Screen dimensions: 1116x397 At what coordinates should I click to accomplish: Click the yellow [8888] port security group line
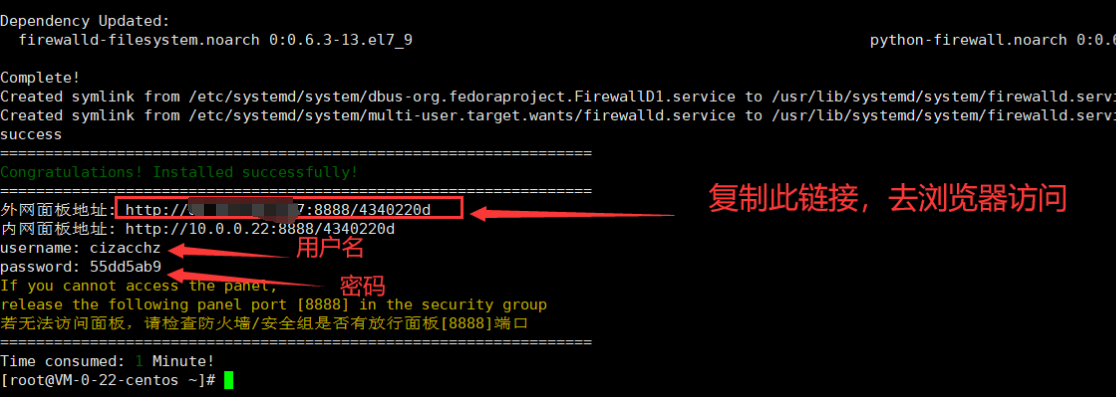(x=274, y=305)
